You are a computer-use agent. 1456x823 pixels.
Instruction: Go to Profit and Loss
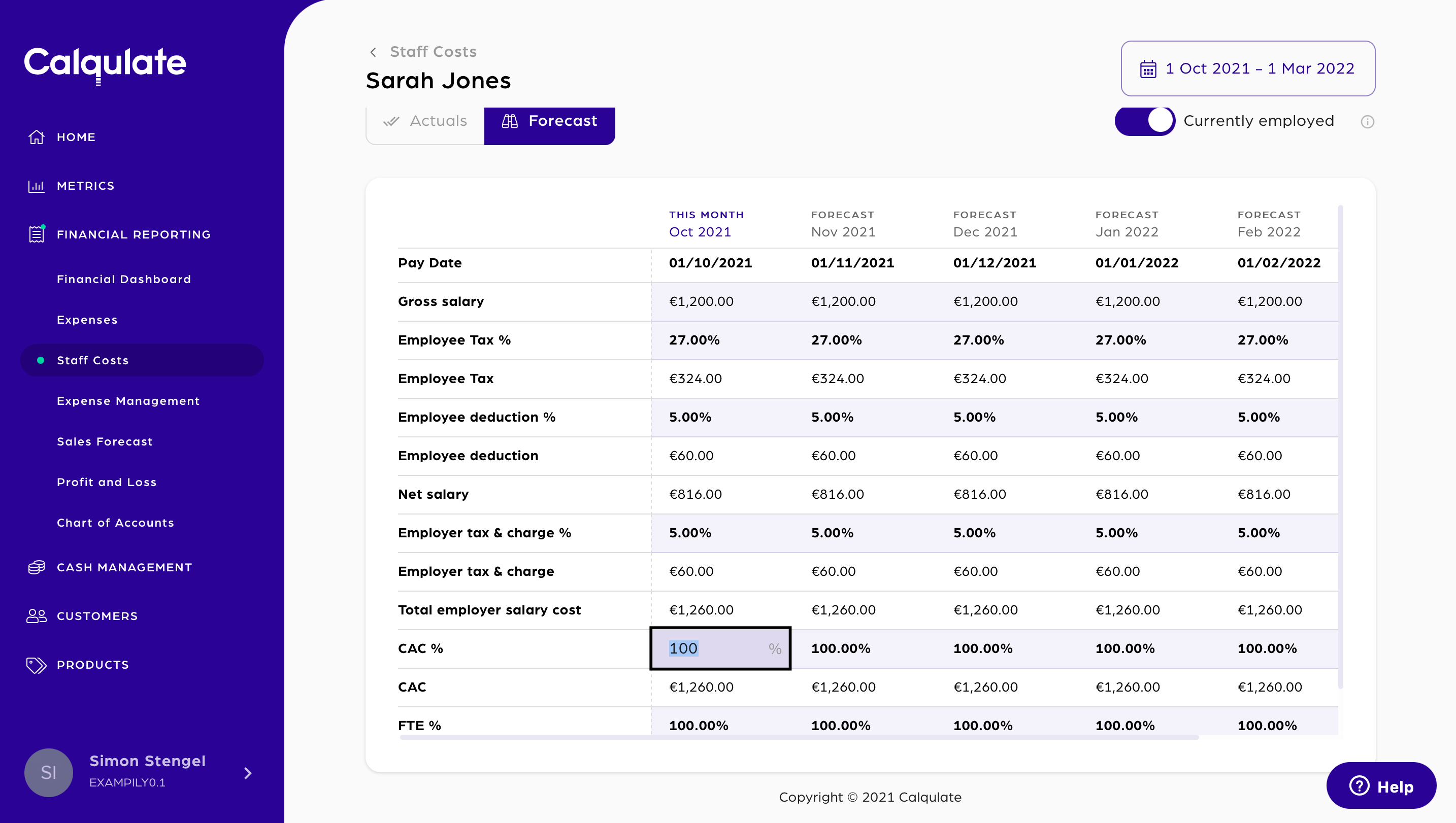click(107, 482)
